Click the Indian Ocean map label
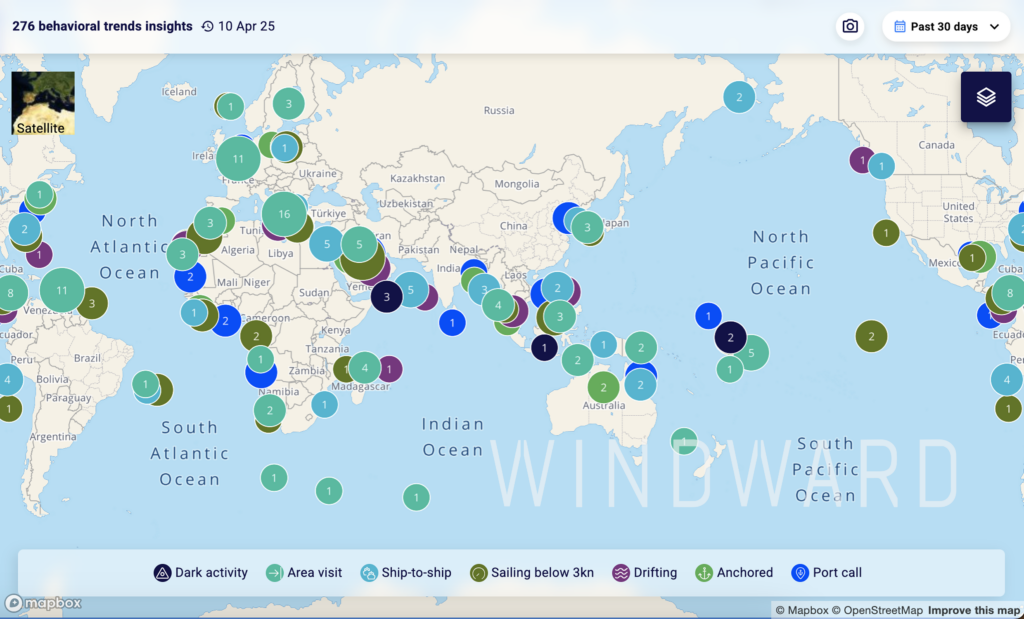1024x619 pixels. click(453, 437)
